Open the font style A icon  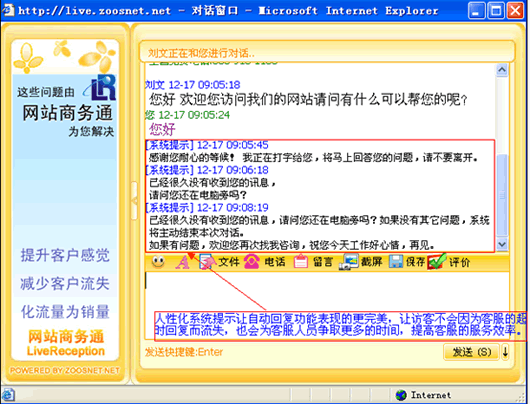(183, 262)
